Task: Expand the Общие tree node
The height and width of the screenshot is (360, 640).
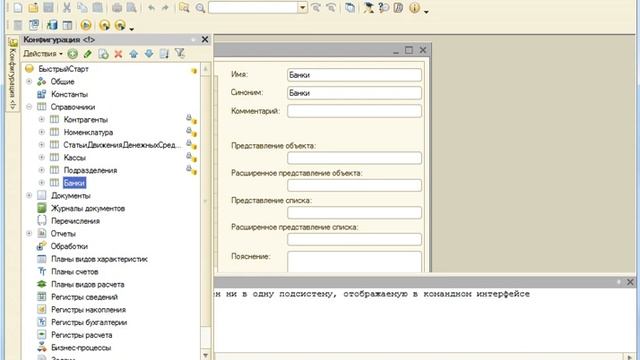Action: [x=29, y=82]
